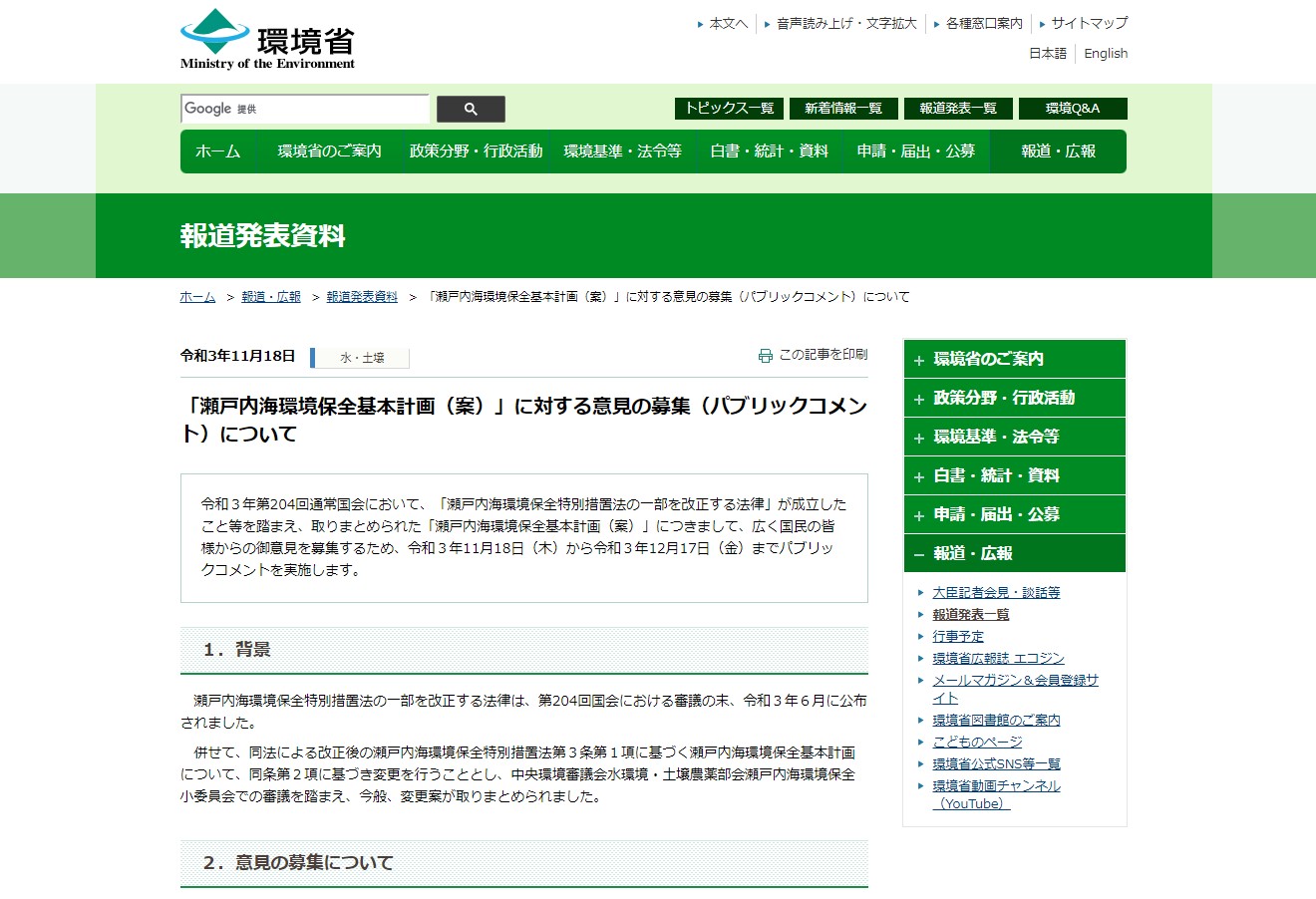Open 大臣記者会見・談話等 sidebar link
Viewport: 1316px width, 899px height.
click(996, 592)
